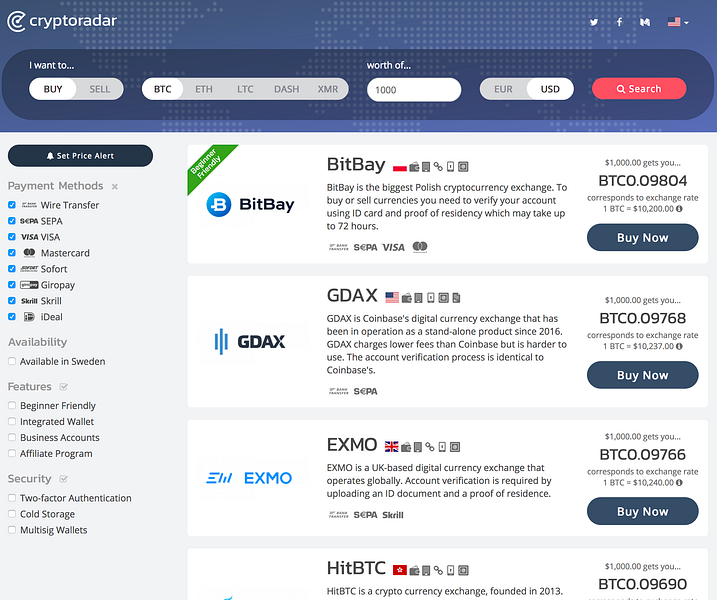Open the Facebook icon in the header
717x600 pixels.
pos(619,22)
